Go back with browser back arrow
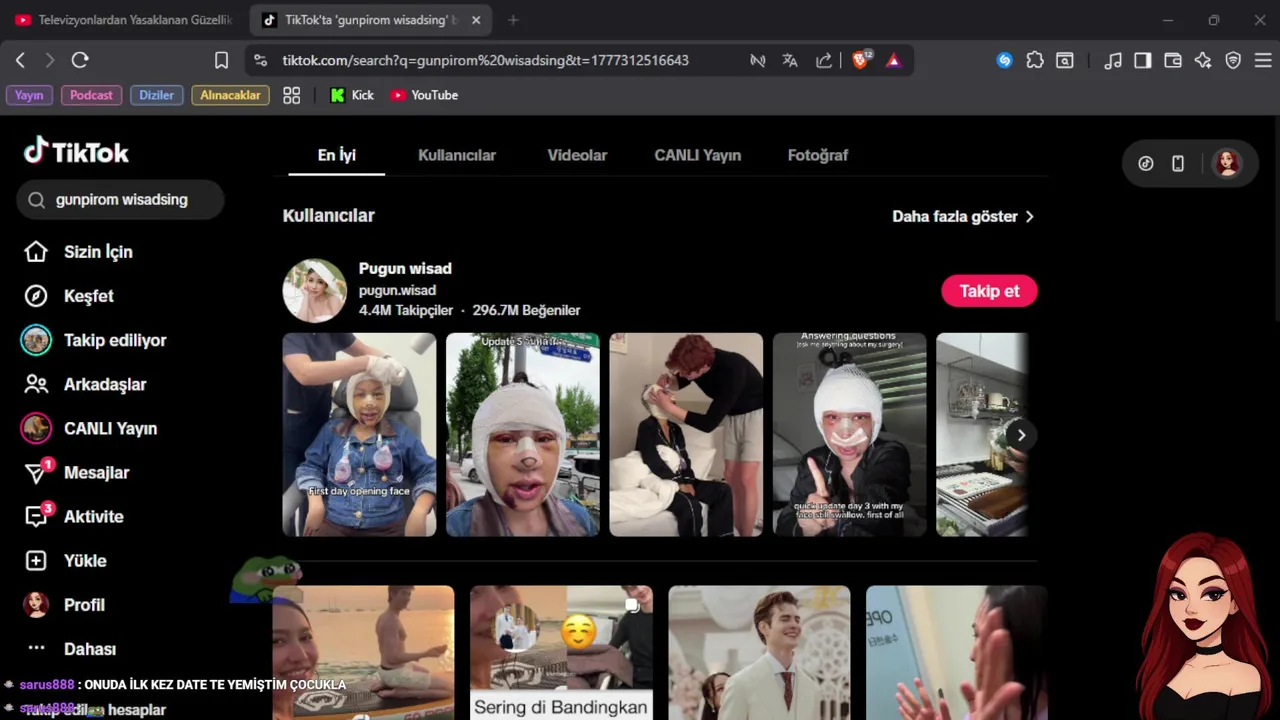The image size is (1280, 720). pos(20,60)
